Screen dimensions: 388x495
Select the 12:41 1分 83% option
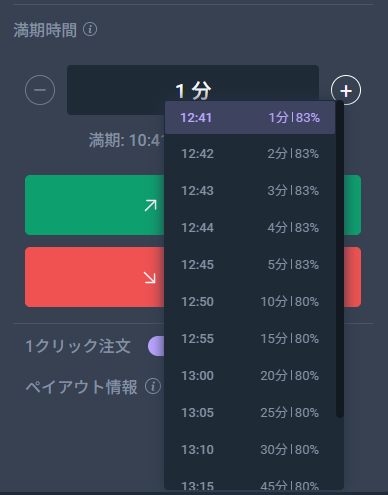point(250,117)
